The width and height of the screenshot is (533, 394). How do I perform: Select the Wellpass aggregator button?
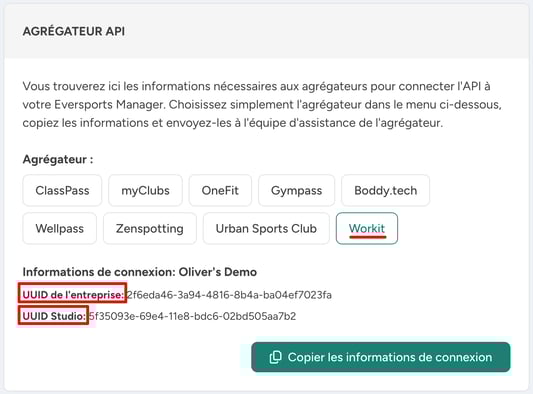59,228
